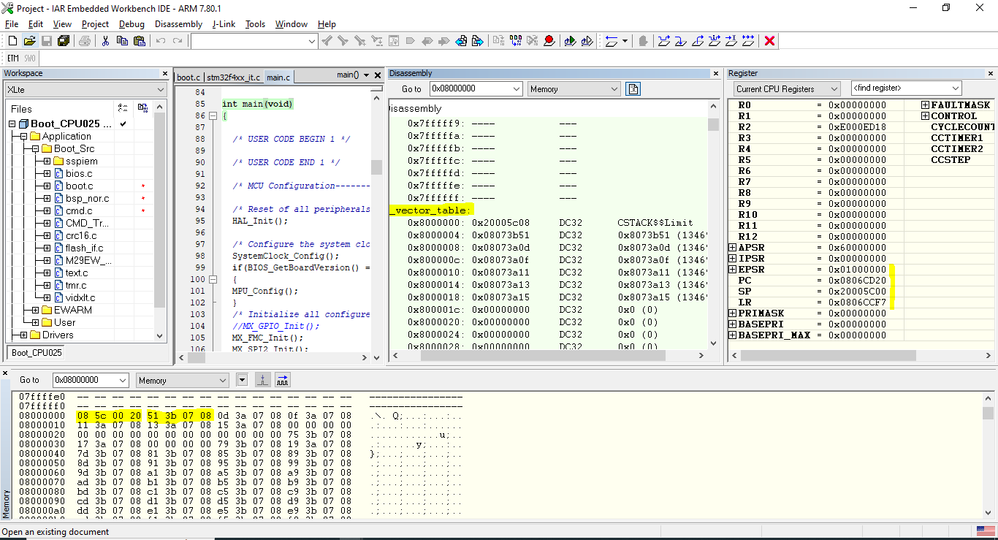The image size is (998, 540).
Task: Click the New Document icon
Action: [12, 41]
